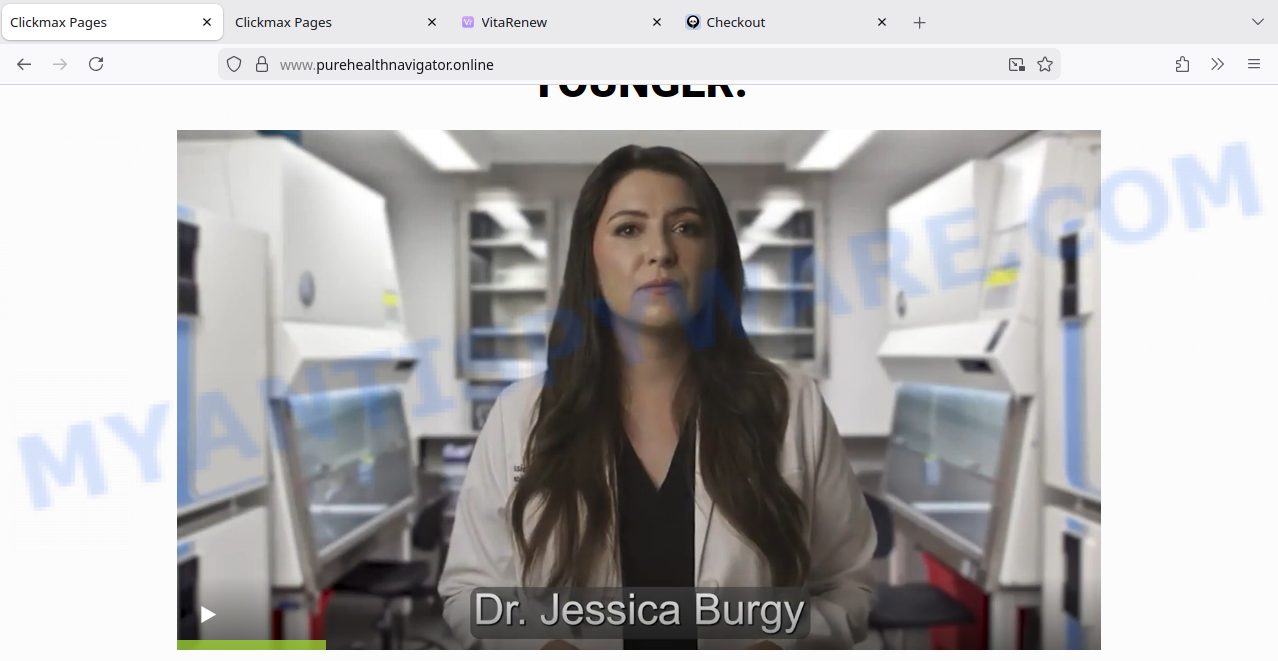Screen dimensions: 1278x661
Task: Close the VitaRenew tab
Action: [x=657, y=22]
